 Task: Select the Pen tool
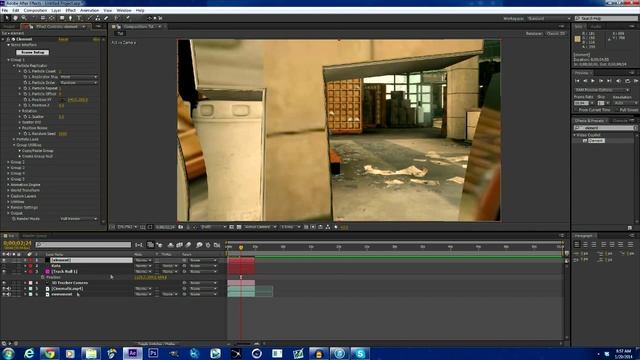click(71, 18)
